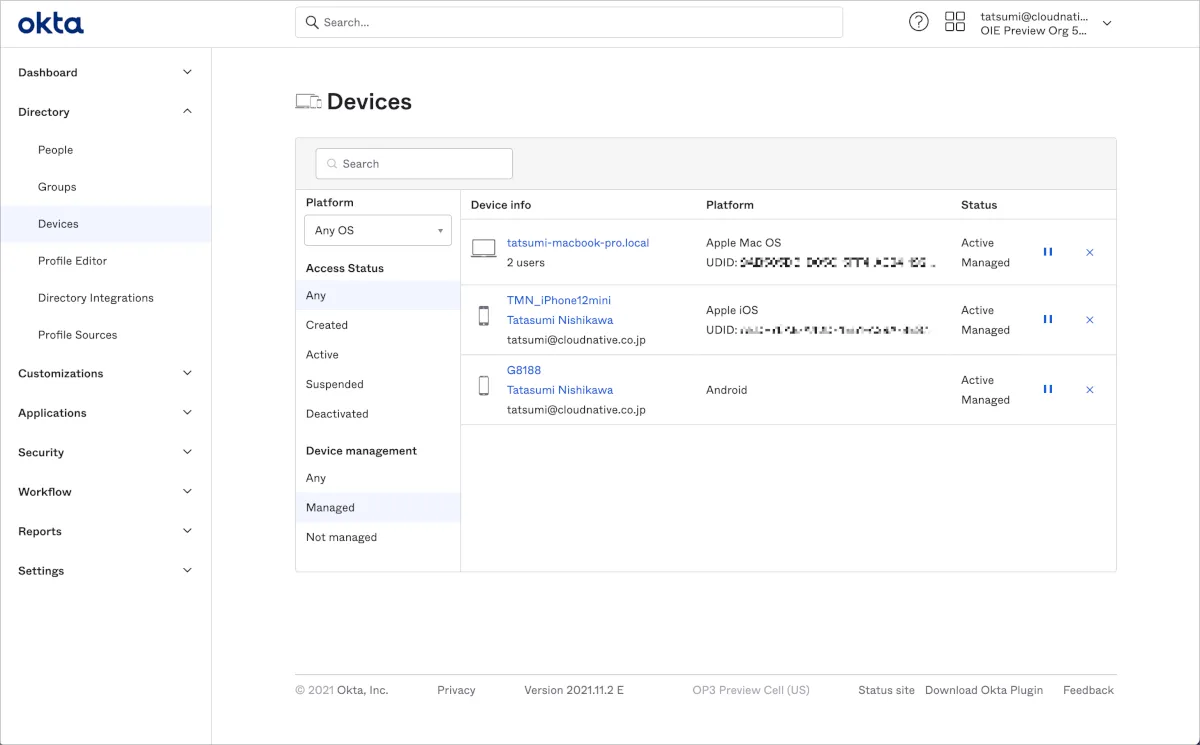Click the help question mark icon
Image resolution: width=1200 pixels, height=745 pixels.
[x=918, y=22]
